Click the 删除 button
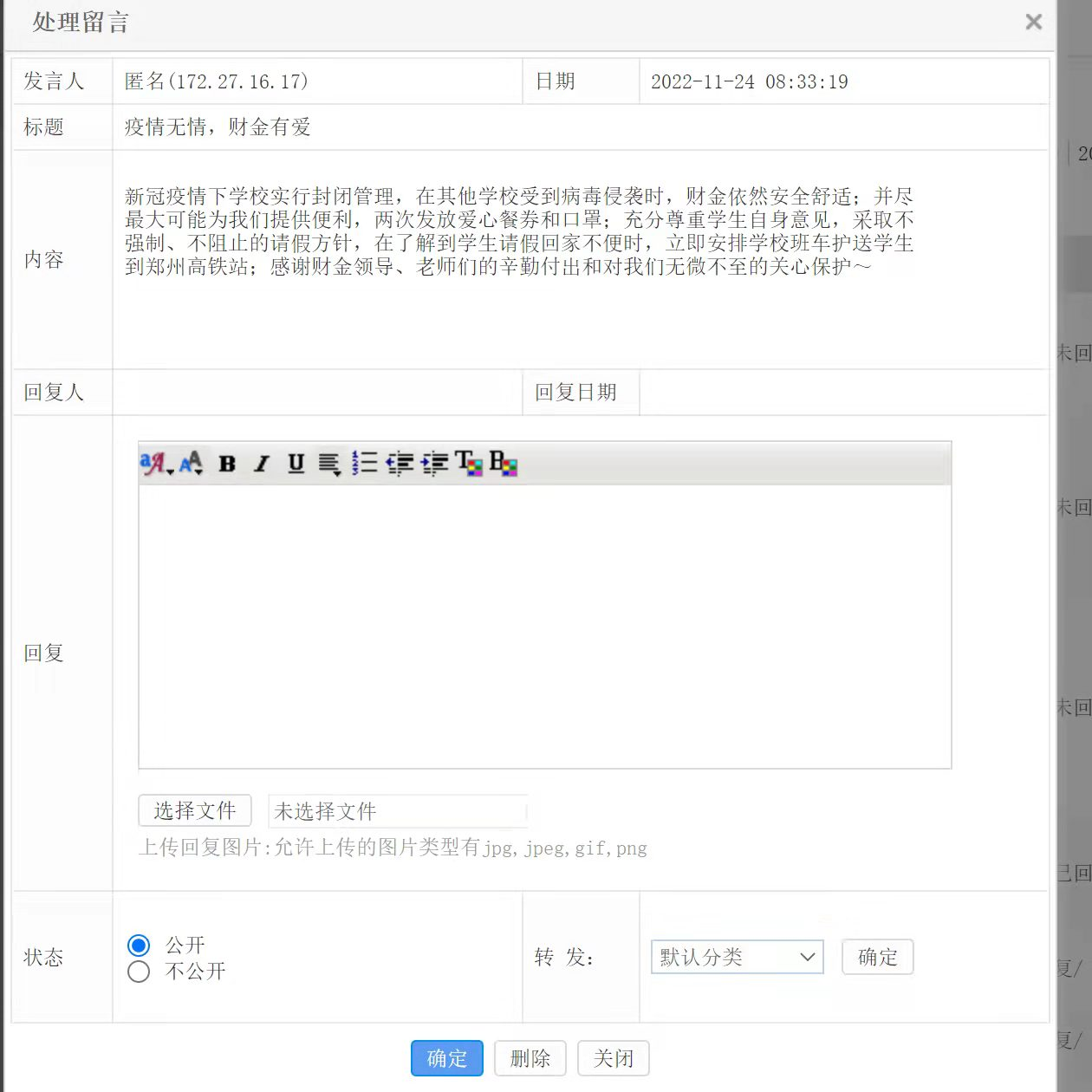 [530, 1058]
